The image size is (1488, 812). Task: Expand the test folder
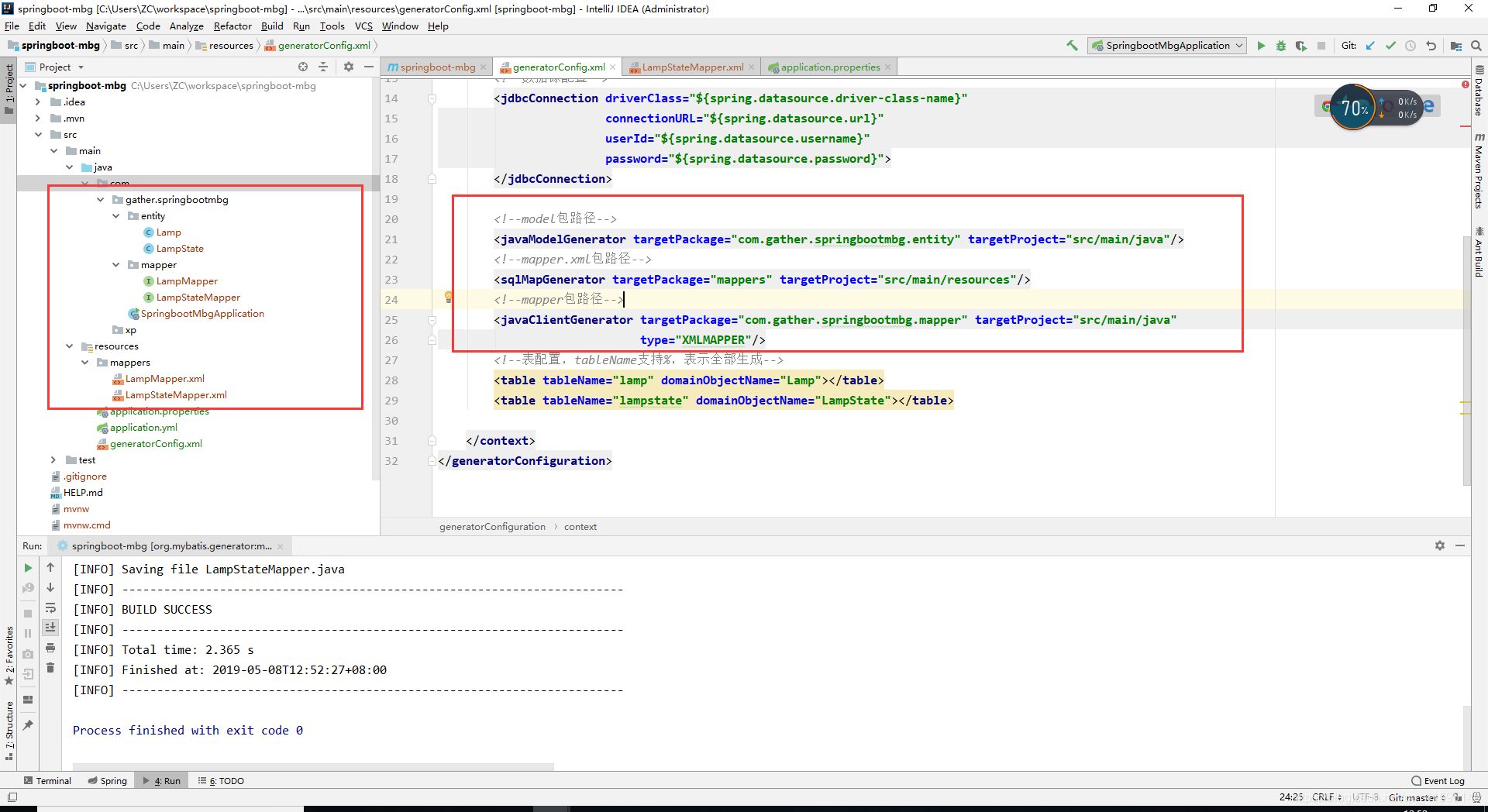pos(53,460)
